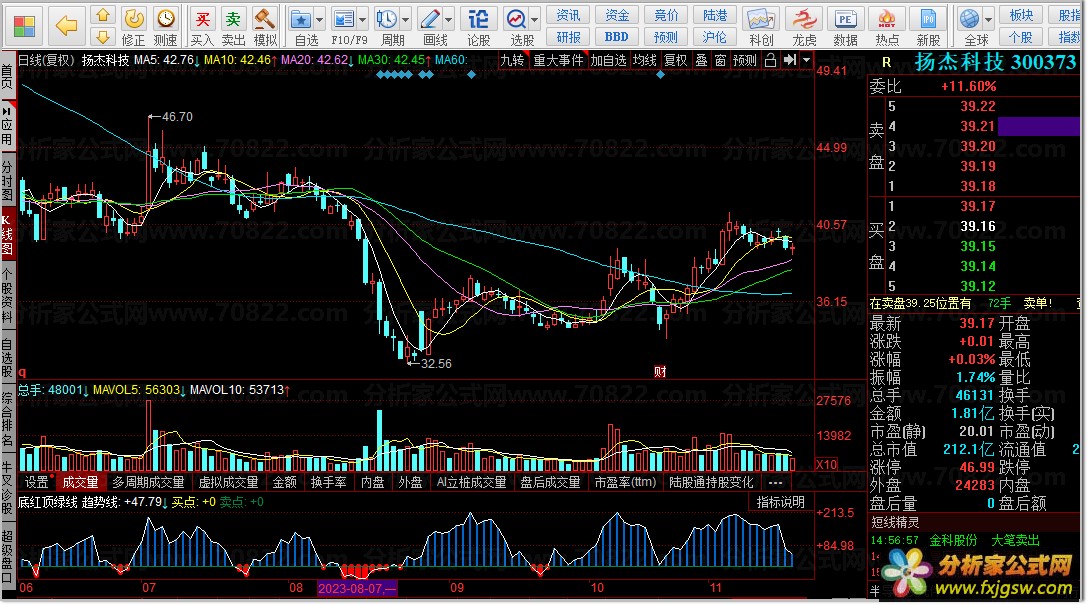Click the down arrow page button
Screen dimensions: 1089x605
[x=103, y=37]
